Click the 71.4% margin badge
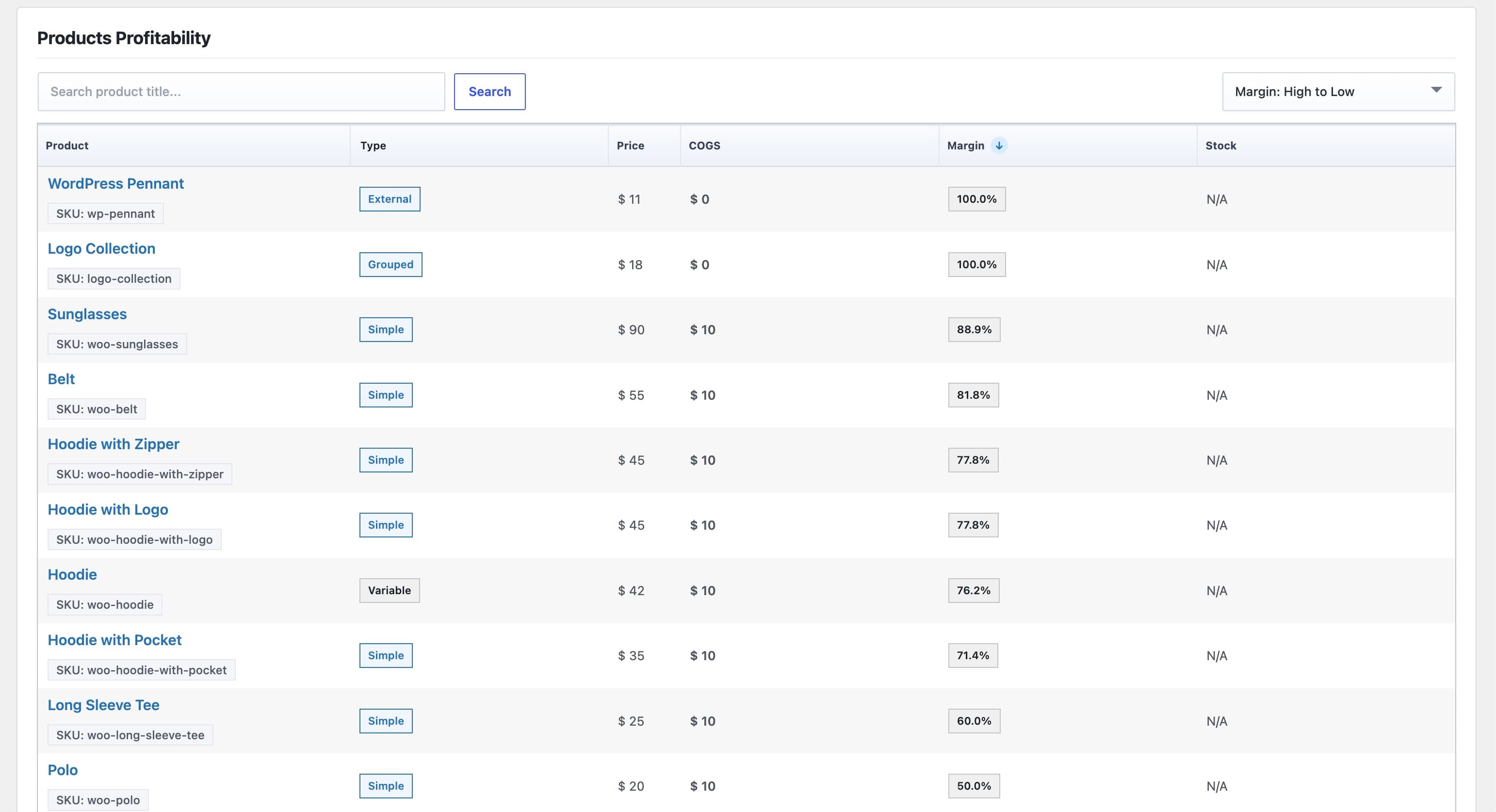1496x812 pixels. pyautogui.click(x=973, y=656)
